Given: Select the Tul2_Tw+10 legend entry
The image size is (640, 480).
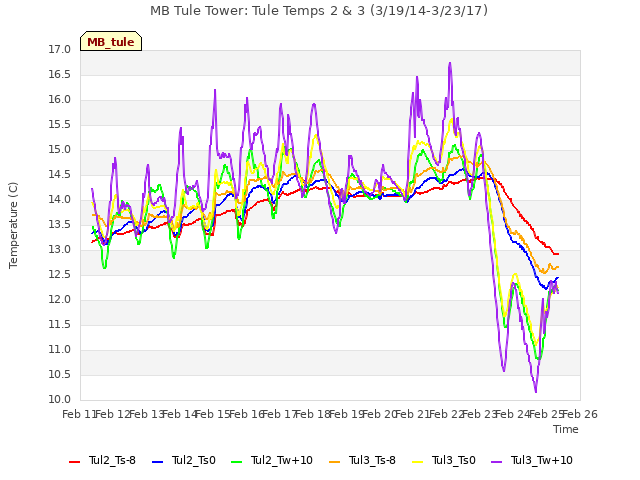Looking at the screenshot, I should pos(272,460).
